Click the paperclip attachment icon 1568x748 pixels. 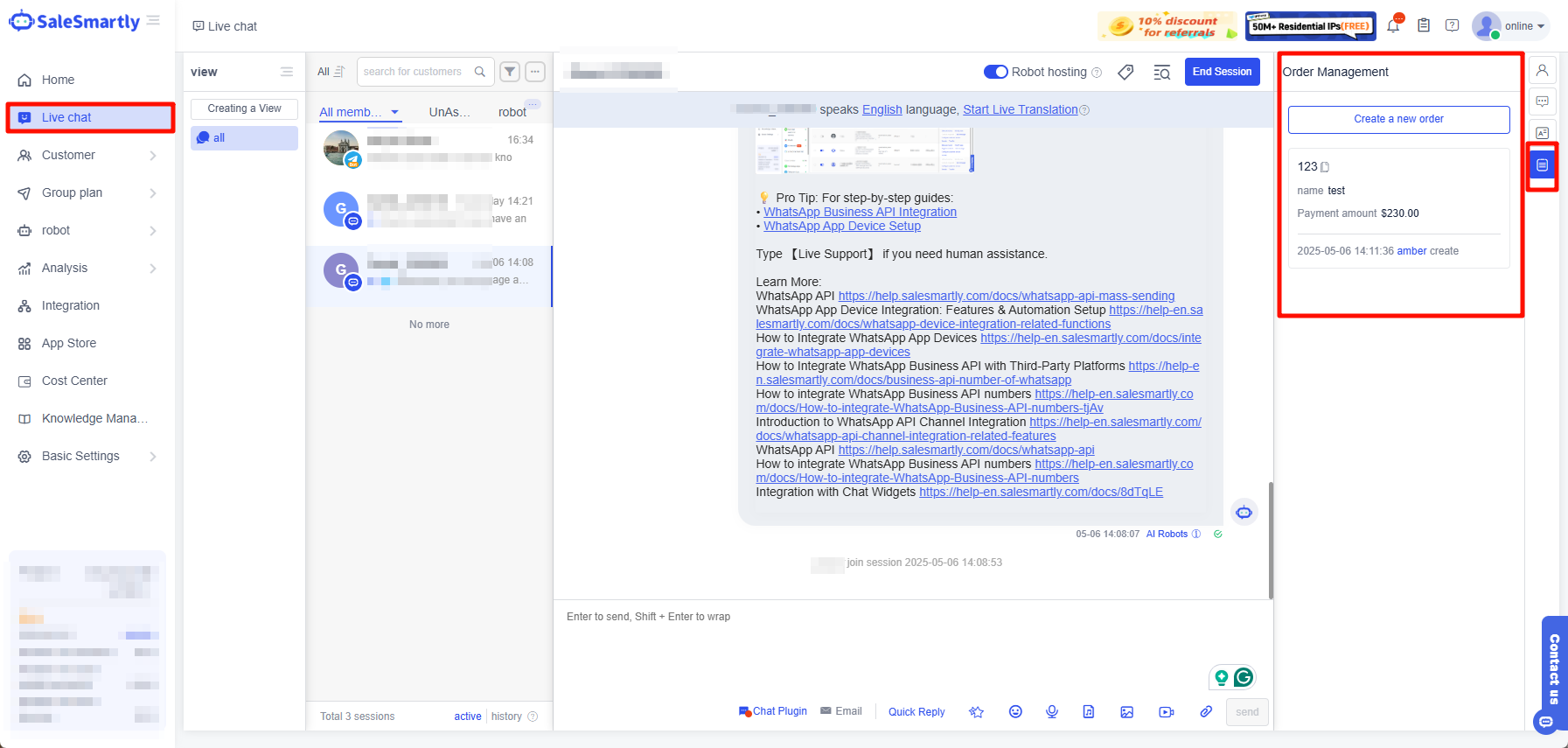[x=1206, y=712]
